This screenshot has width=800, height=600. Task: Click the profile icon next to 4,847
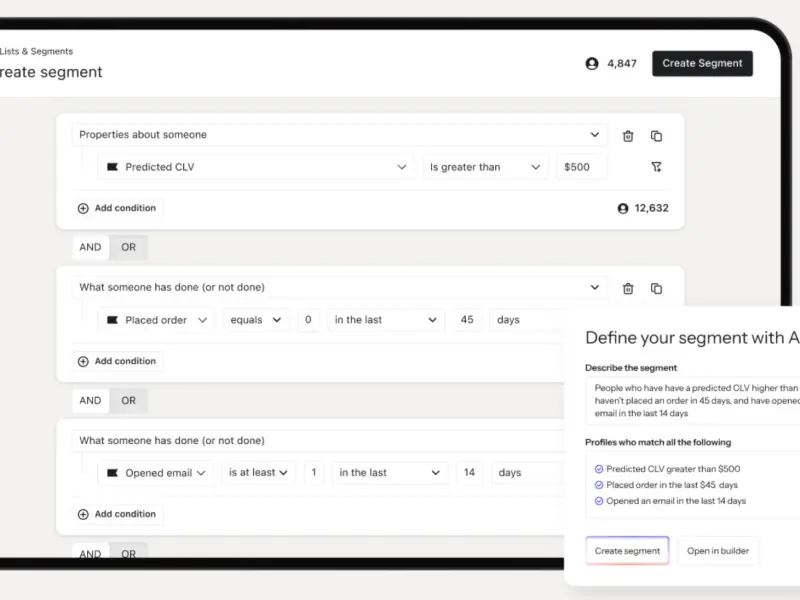592,64
